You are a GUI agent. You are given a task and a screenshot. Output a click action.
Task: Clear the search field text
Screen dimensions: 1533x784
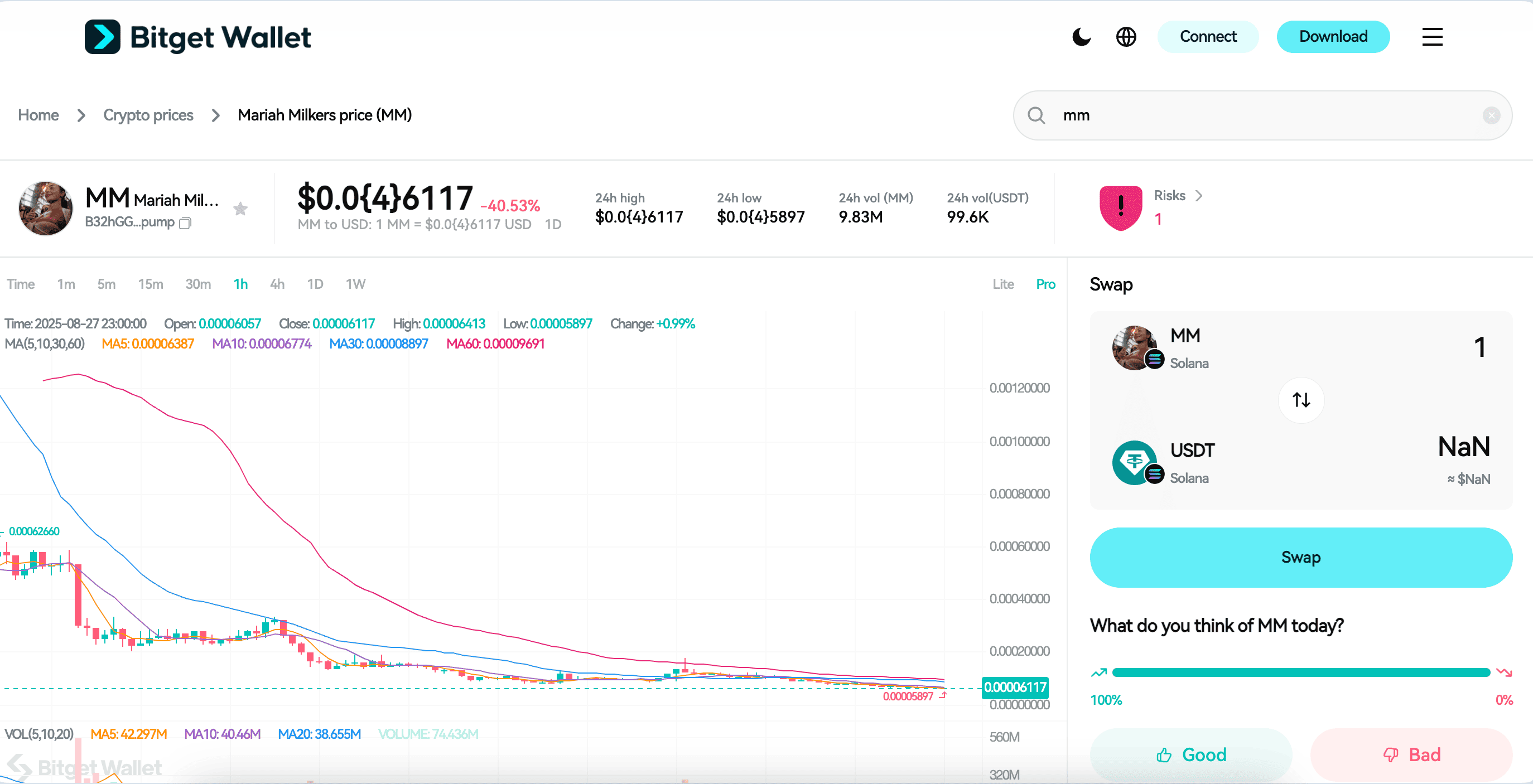click(x=1491, y=115)
